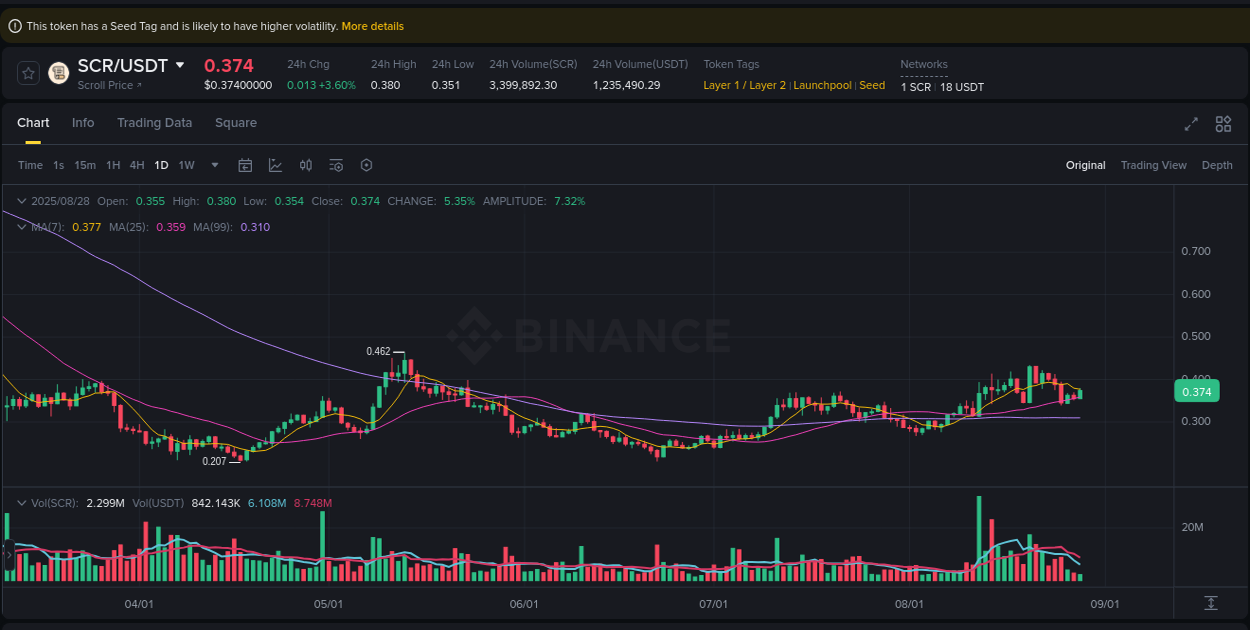Click the chart target settings icon

click(366, 164)
